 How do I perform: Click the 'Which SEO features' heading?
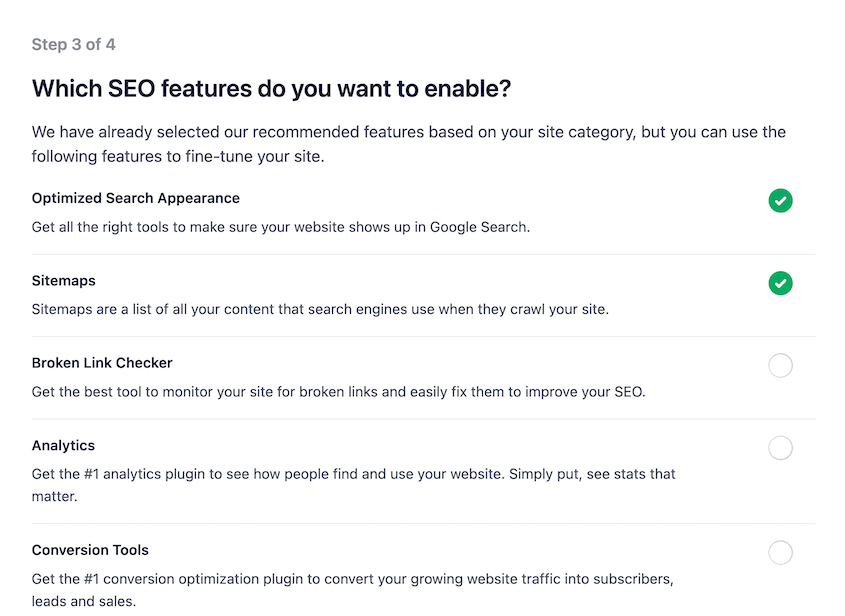point(271,89)
